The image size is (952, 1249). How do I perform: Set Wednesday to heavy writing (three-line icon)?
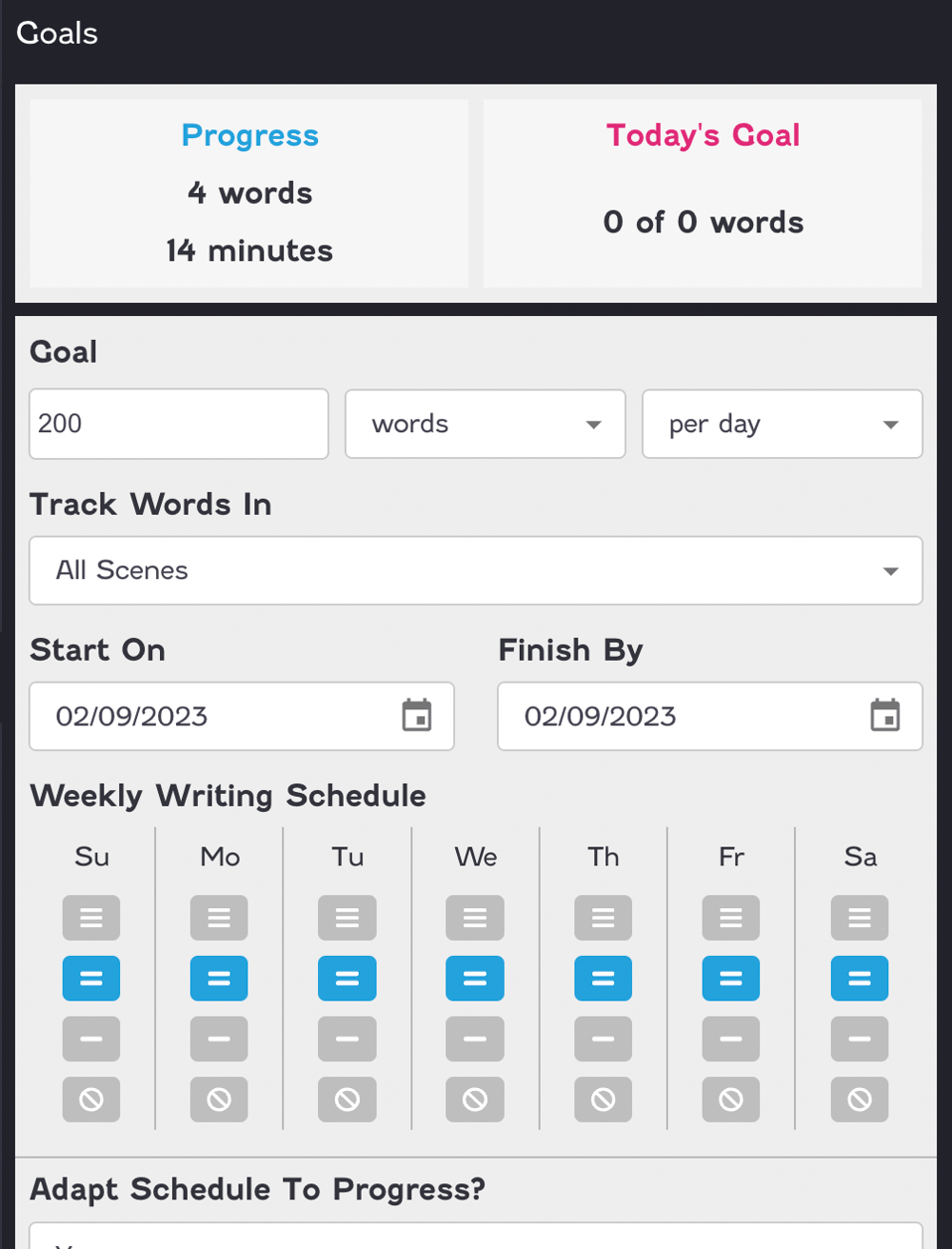475,918
